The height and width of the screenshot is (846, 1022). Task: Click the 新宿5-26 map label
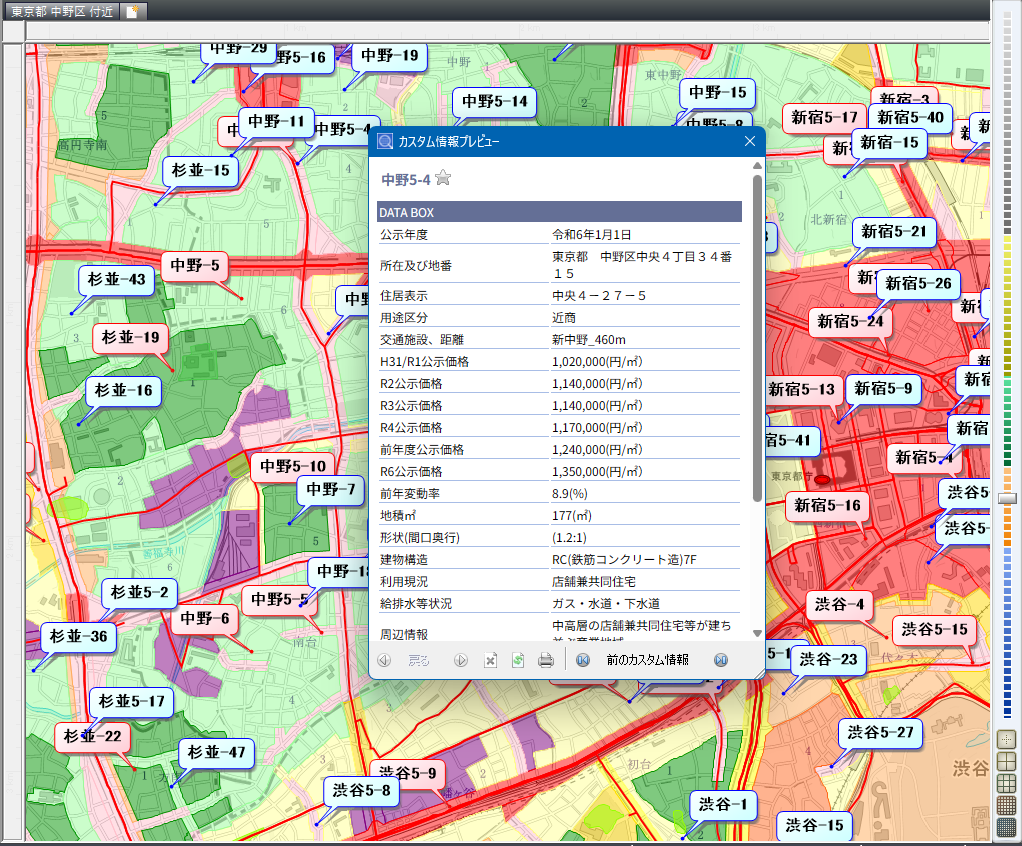pos(918,284)
